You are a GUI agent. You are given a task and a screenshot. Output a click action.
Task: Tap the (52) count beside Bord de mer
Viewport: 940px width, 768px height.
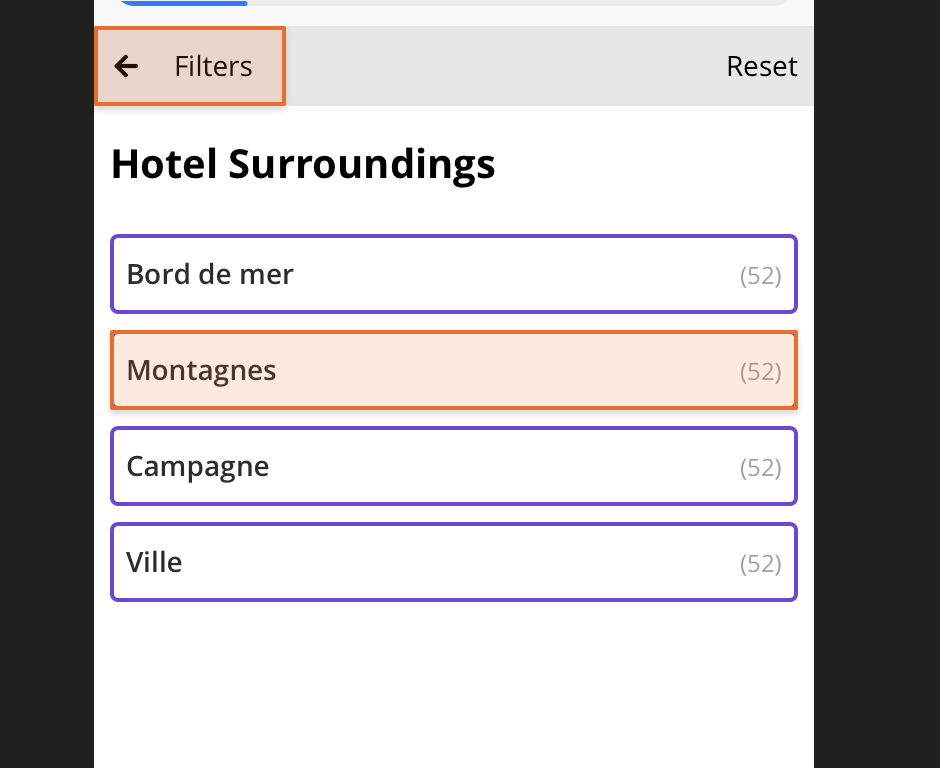760,275
